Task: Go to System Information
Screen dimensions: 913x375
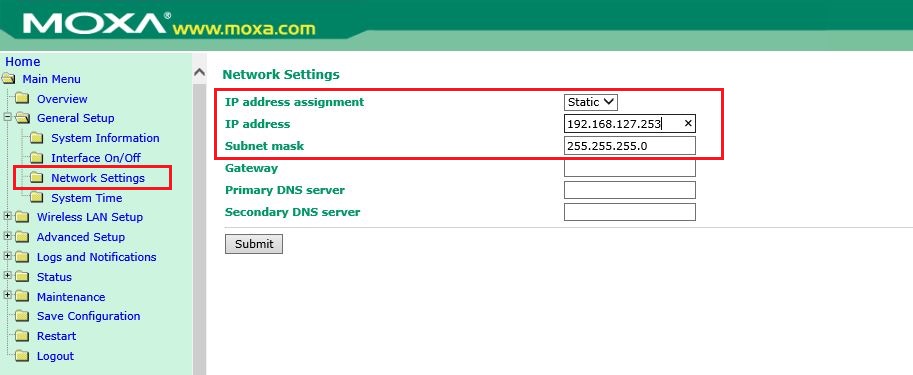Action: click(x=105, y=139)
